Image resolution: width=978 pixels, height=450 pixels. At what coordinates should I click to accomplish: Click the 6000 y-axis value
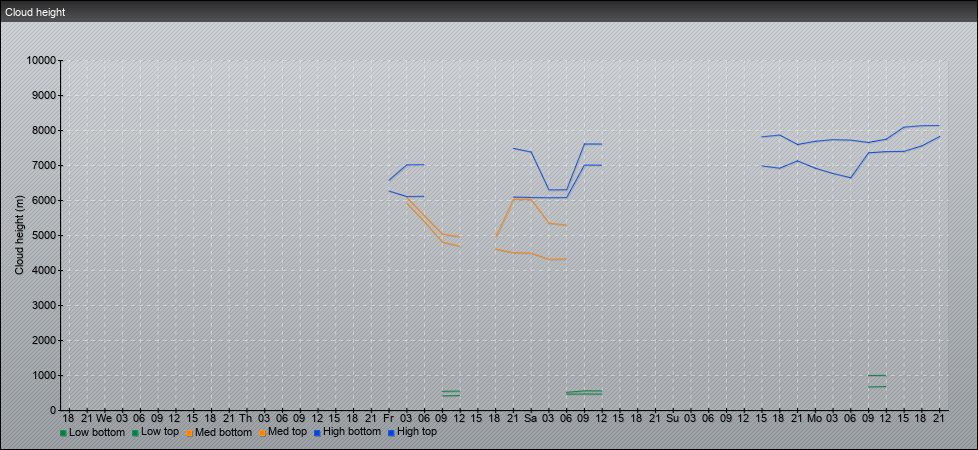[44, 200]
